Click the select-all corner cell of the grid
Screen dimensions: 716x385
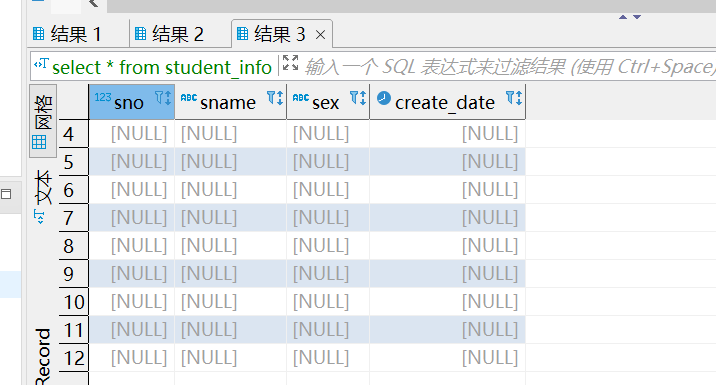point(74,102)
